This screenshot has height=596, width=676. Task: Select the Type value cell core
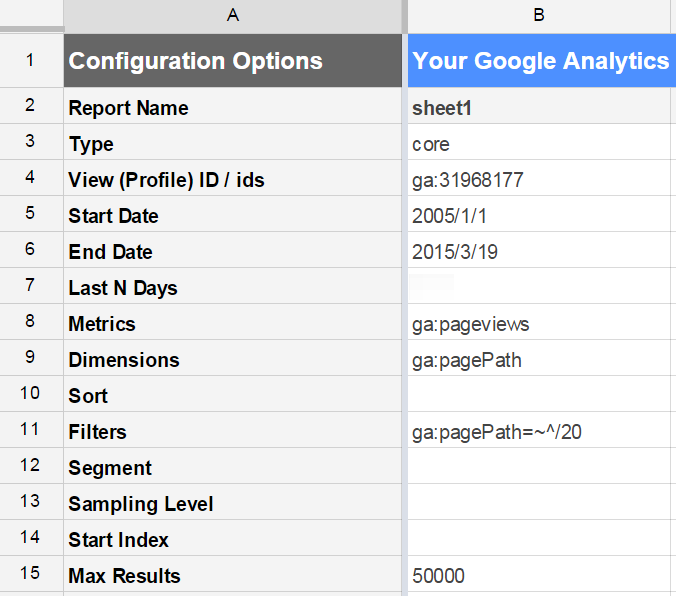pos(541,142)
